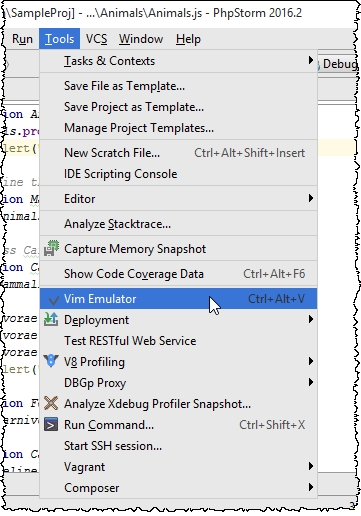The image size is (361, 516).
Task: Choose Show Code Coverage Data
Action: coord(178,274)
